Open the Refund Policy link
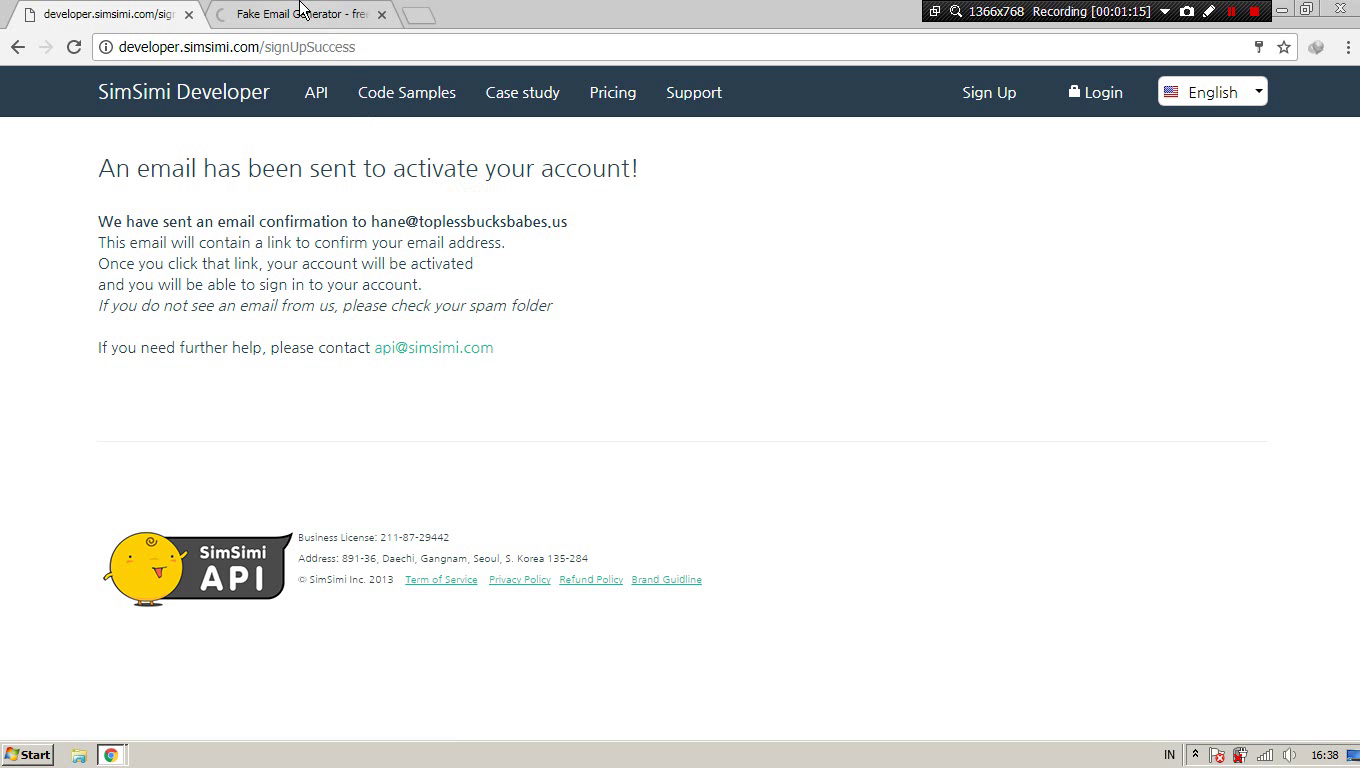 tap(591, 580)
